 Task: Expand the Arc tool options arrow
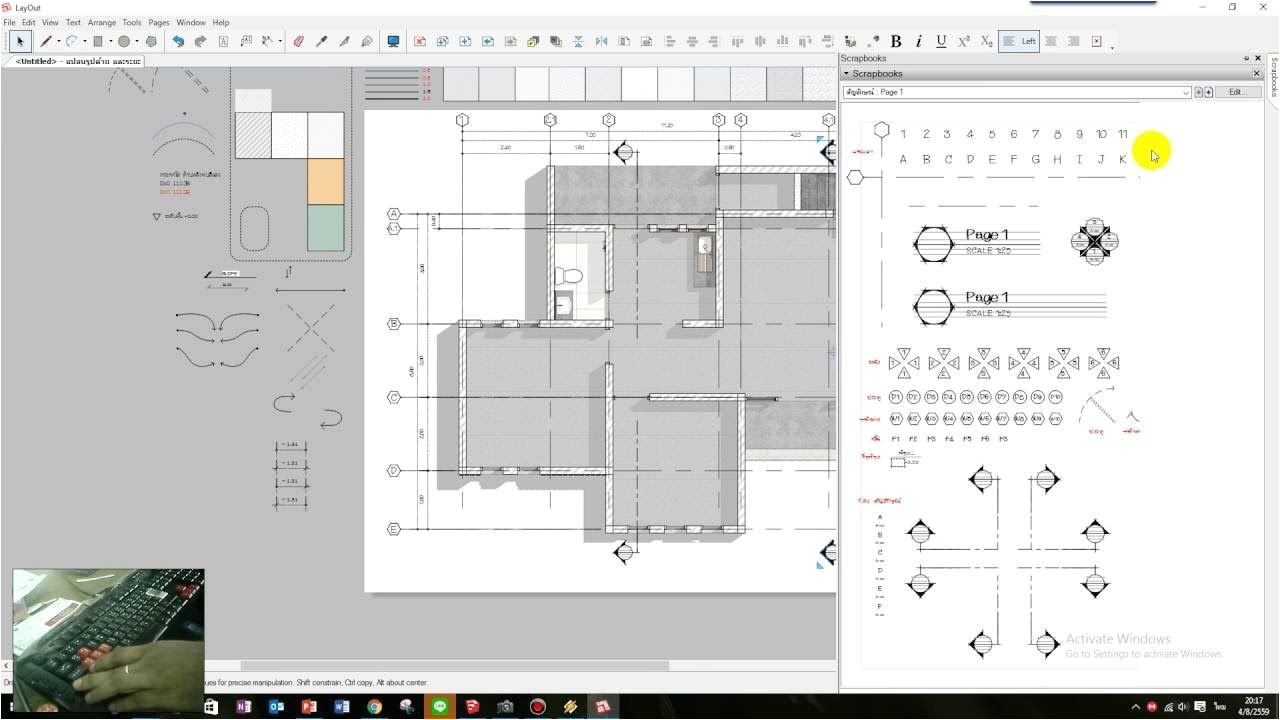(x=84, y=41)
